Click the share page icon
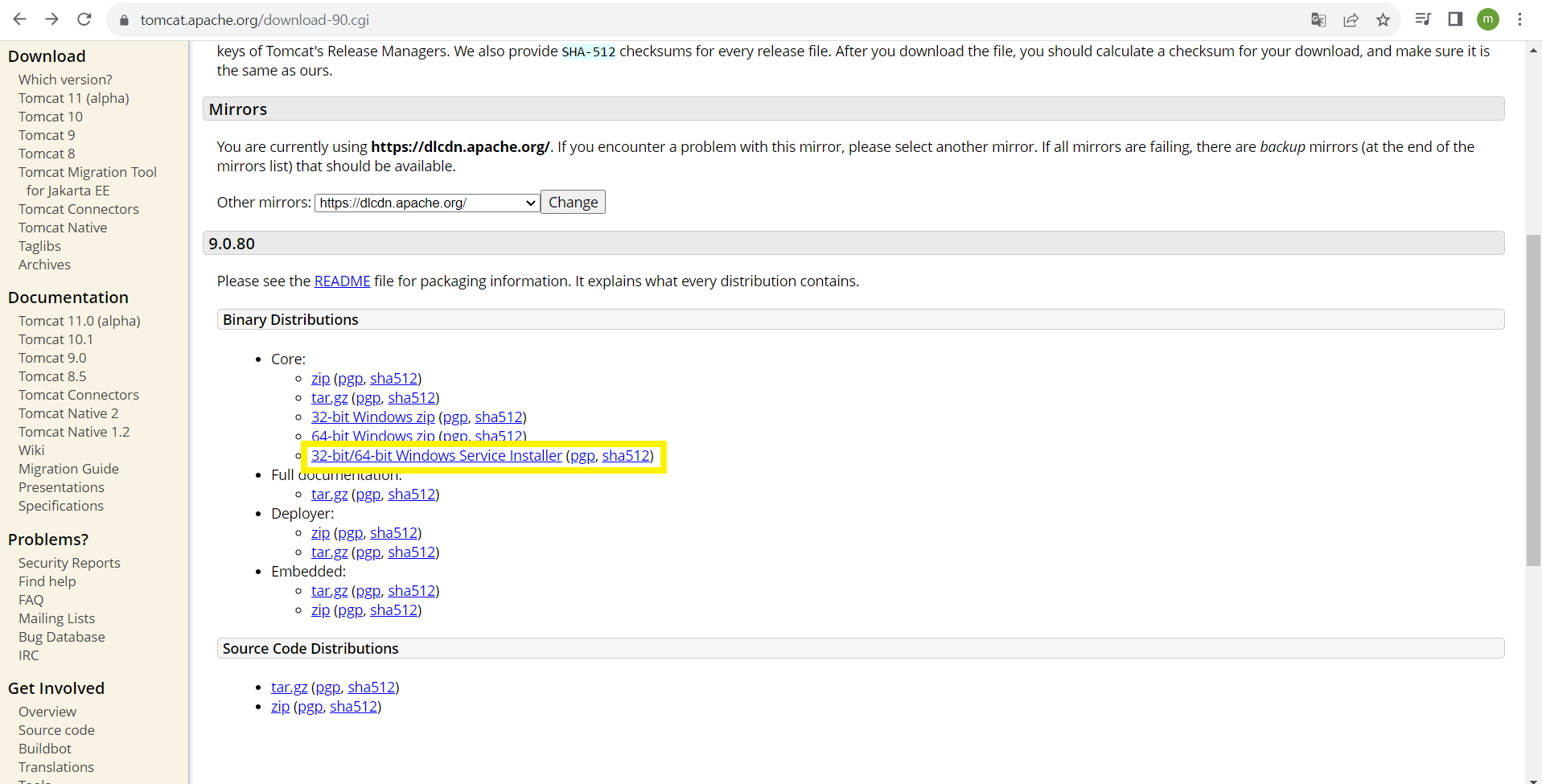The image size is (1542, 784). point(1351,20)
